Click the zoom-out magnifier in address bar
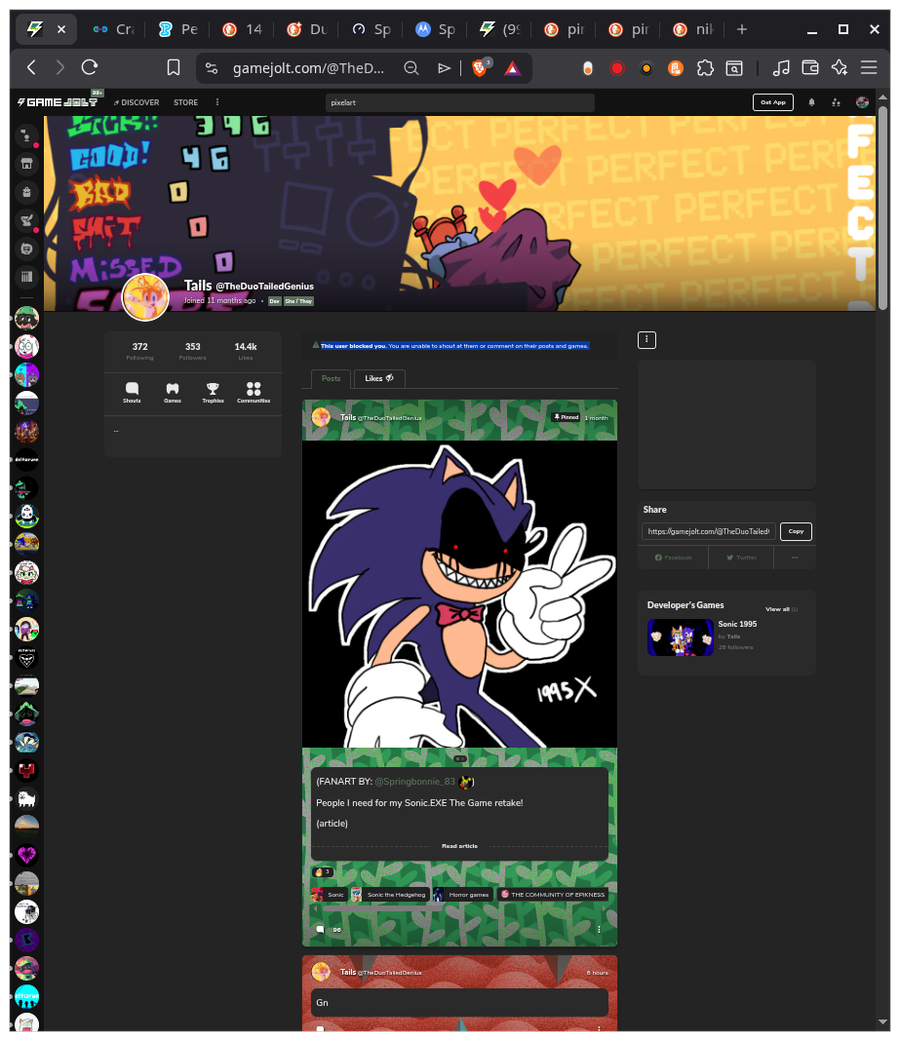The image size is (900, 1041). [x=411, y=68]
